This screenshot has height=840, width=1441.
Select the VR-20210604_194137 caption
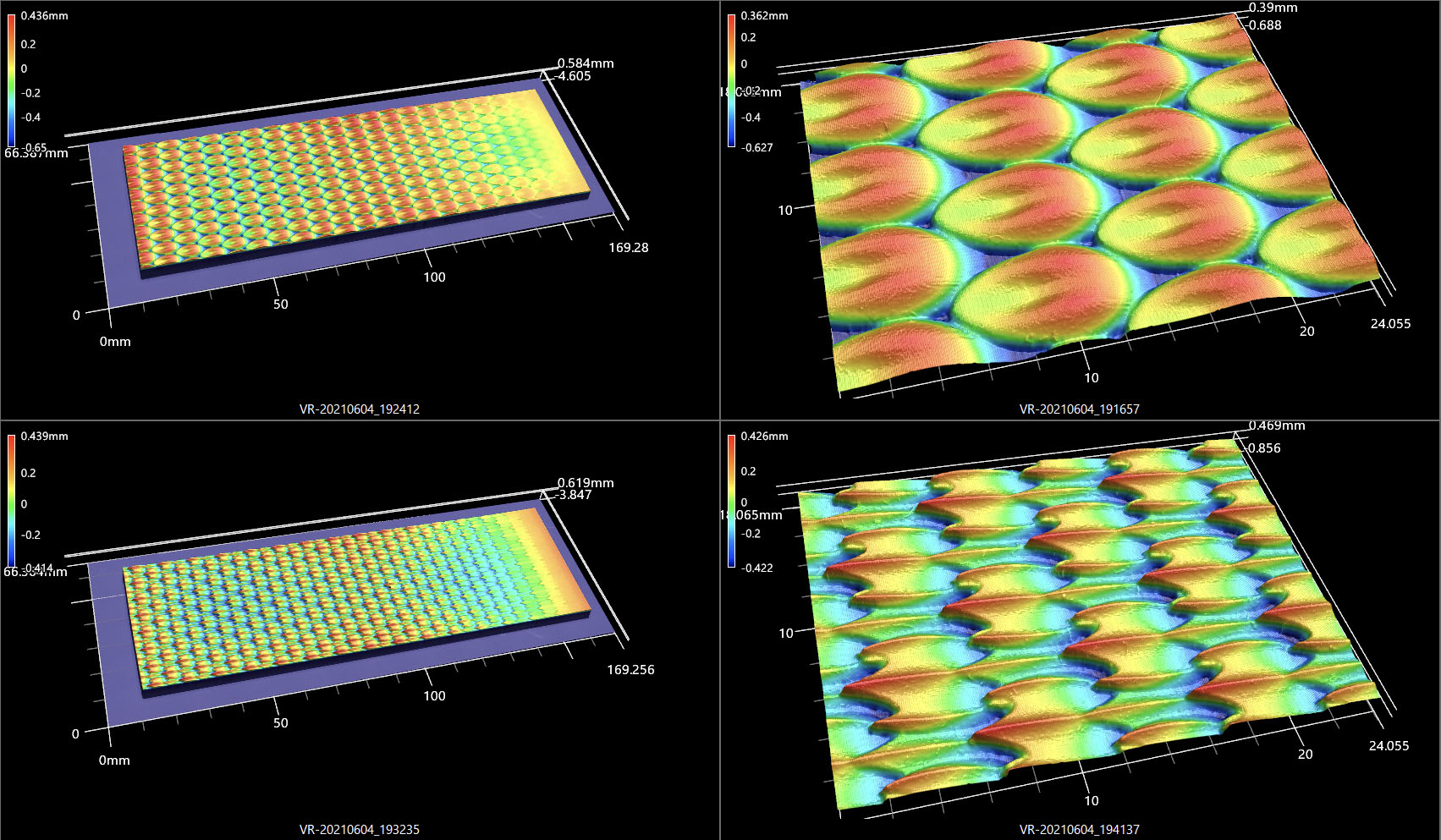pyautogui.click(x=1079, y=830)
